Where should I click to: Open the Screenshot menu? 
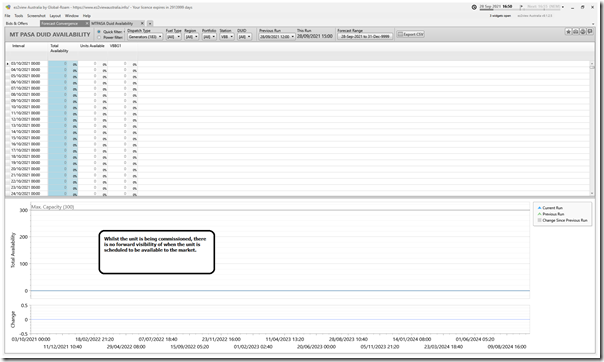tap(36, 16)
